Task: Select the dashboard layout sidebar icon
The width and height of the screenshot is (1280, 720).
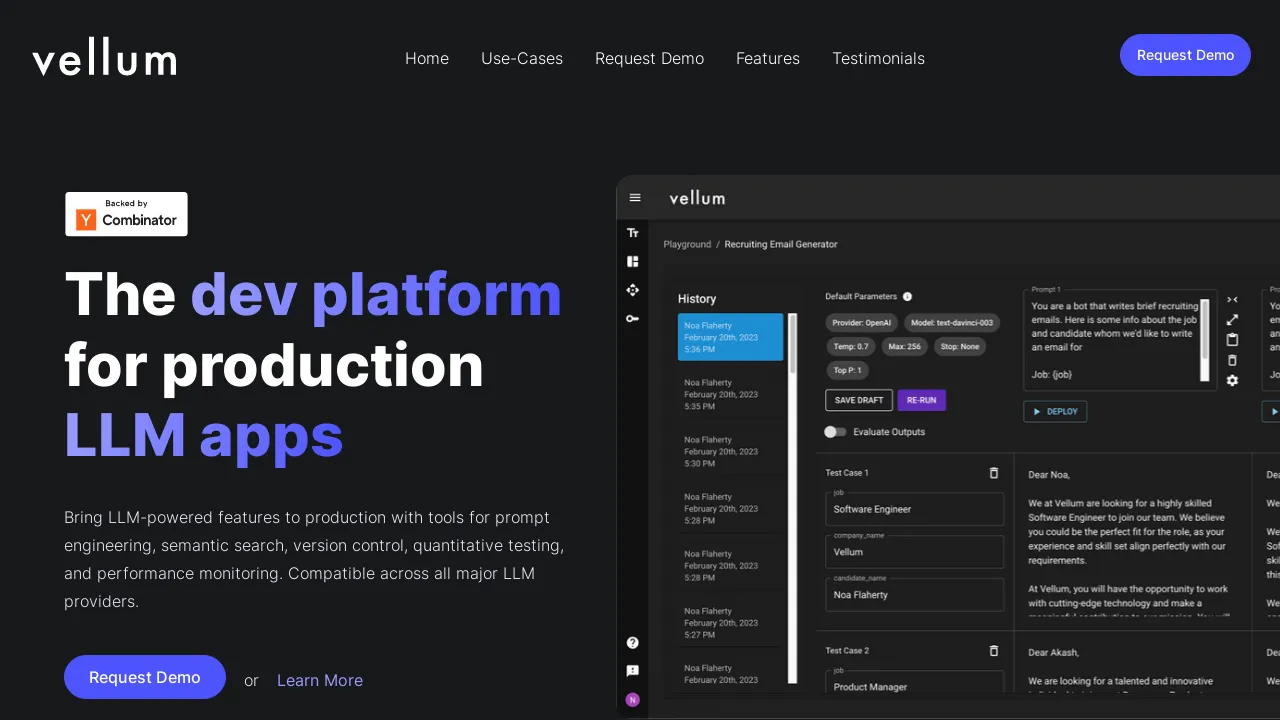Action: pyautogui.click(x=633, y=261)
